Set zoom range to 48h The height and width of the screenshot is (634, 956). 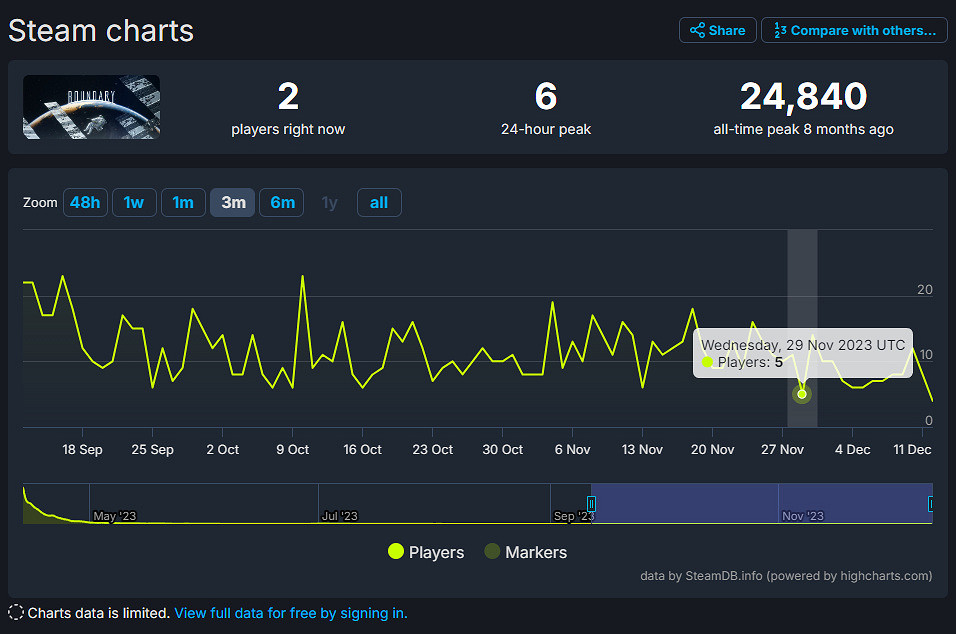84,203
